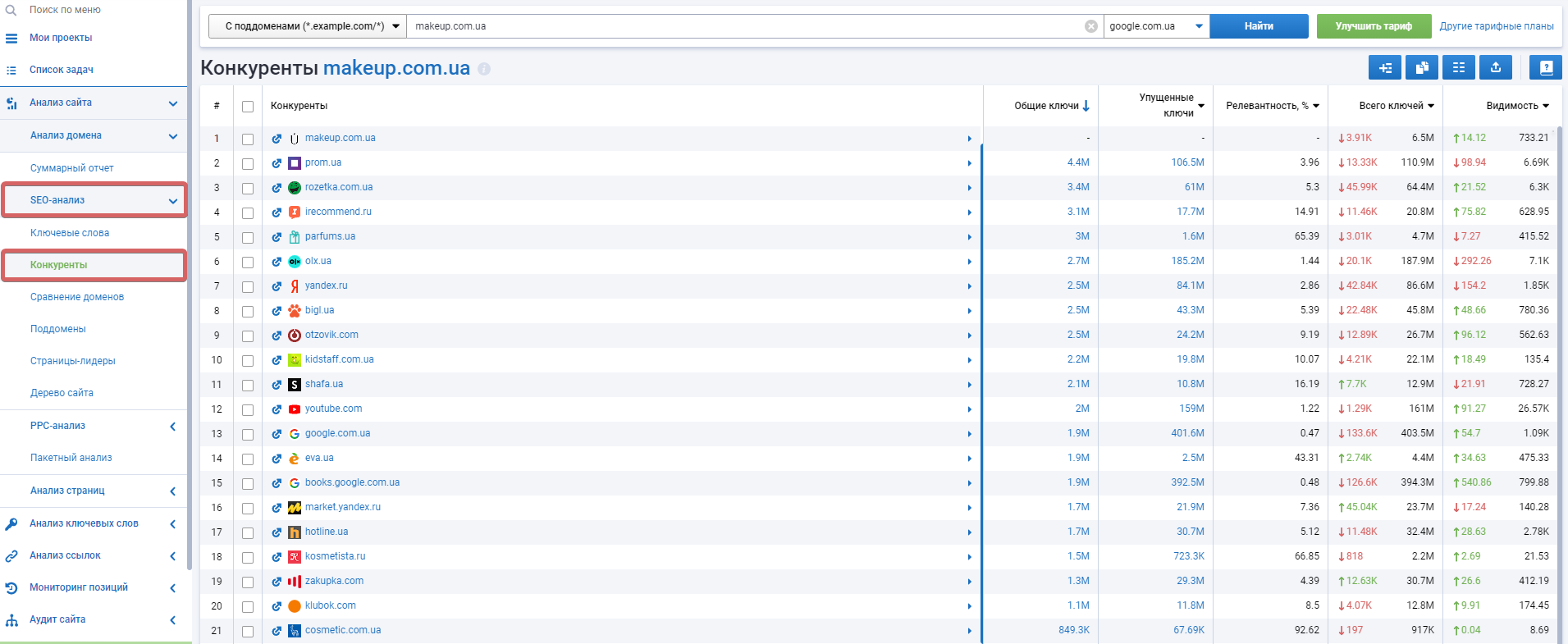Open Ключевые слова menu item
Screen dimensions: 1568x644
[x=70, y=233]
